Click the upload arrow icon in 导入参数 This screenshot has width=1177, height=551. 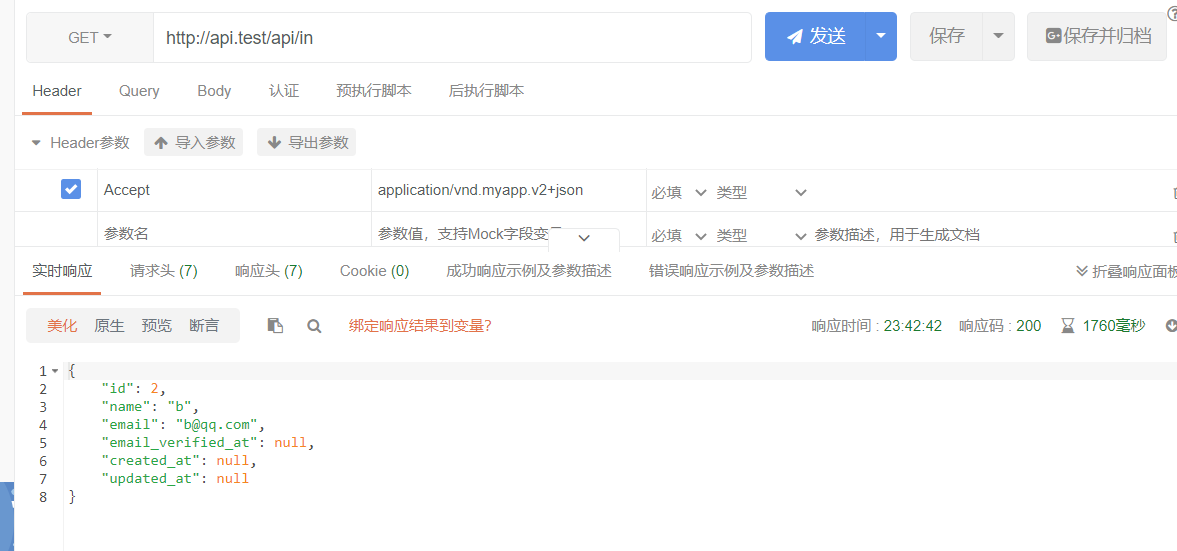pyautogui.click(x=161, y=142)
